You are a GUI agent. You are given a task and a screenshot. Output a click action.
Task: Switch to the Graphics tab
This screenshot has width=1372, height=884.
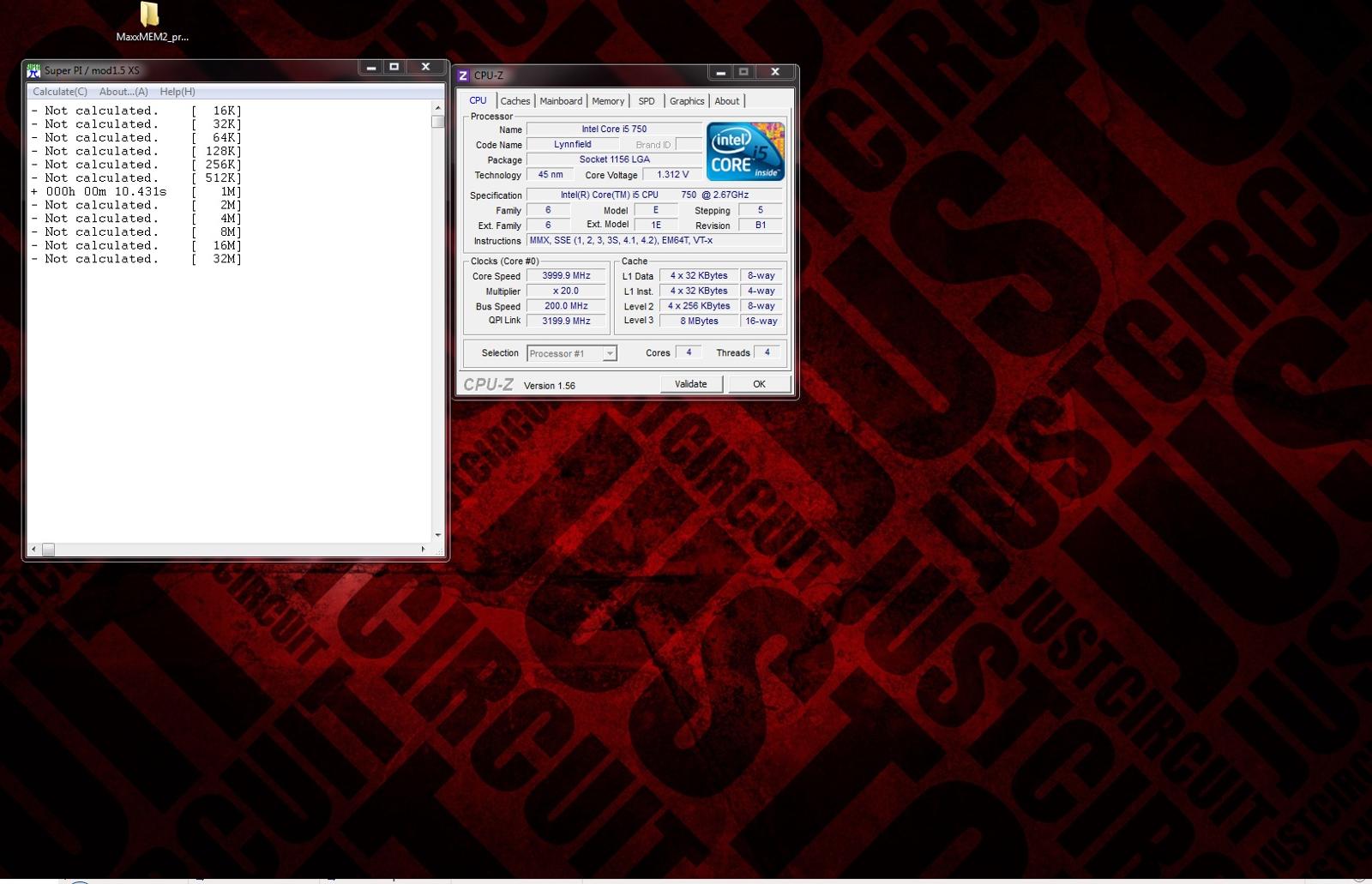687,101
